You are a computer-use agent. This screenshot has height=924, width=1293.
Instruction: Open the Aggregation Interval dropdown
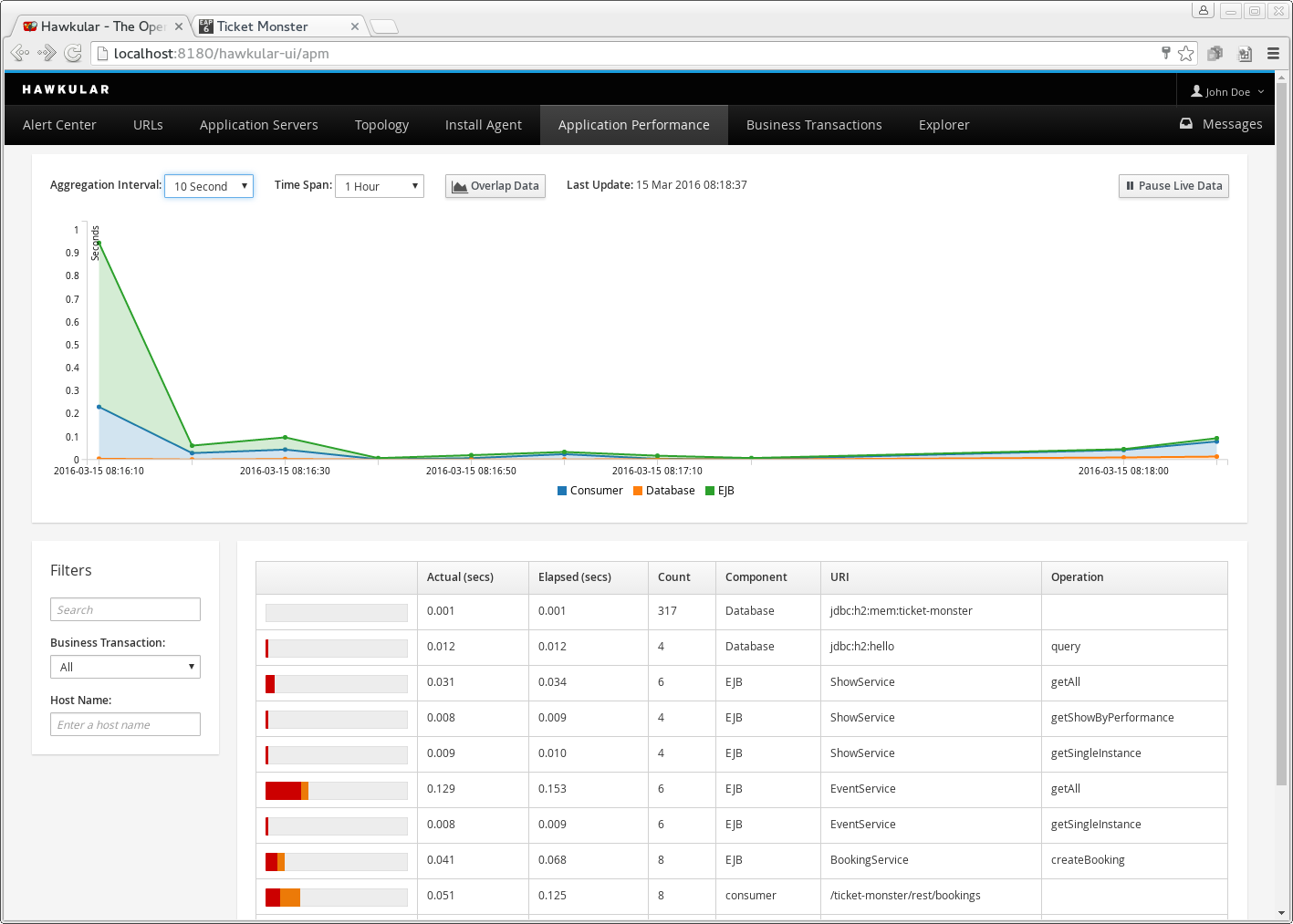click(209, 186)
